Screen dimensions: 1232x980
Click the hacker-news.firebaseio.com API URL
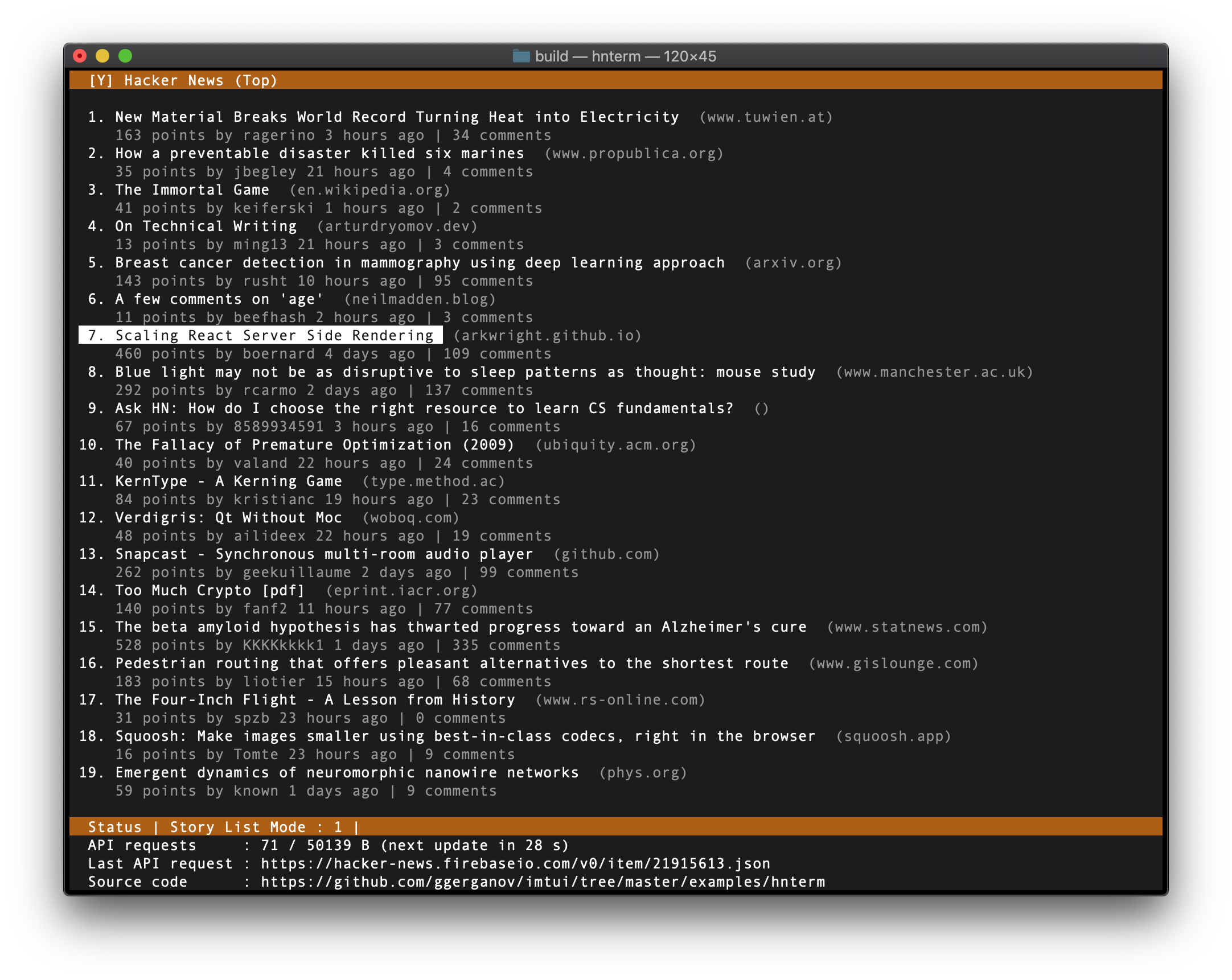coord(515,864)
